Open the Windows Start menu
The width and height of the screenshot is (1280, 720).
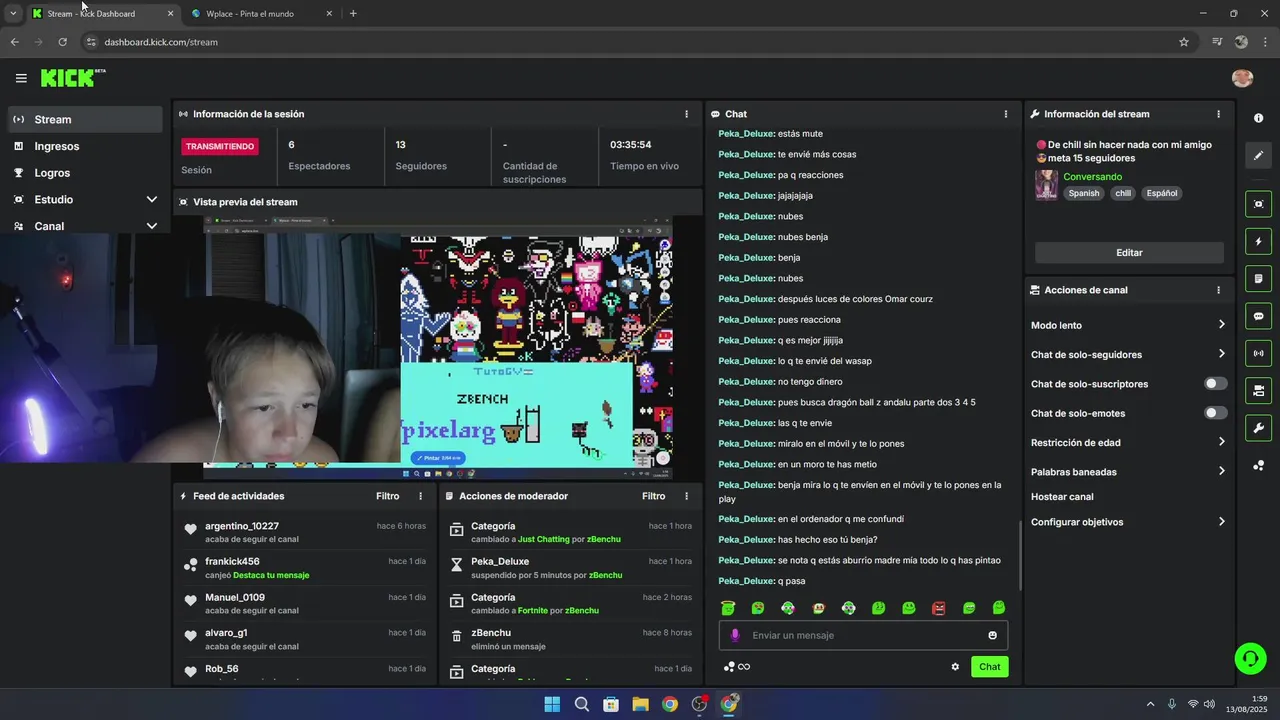point(552,704)
